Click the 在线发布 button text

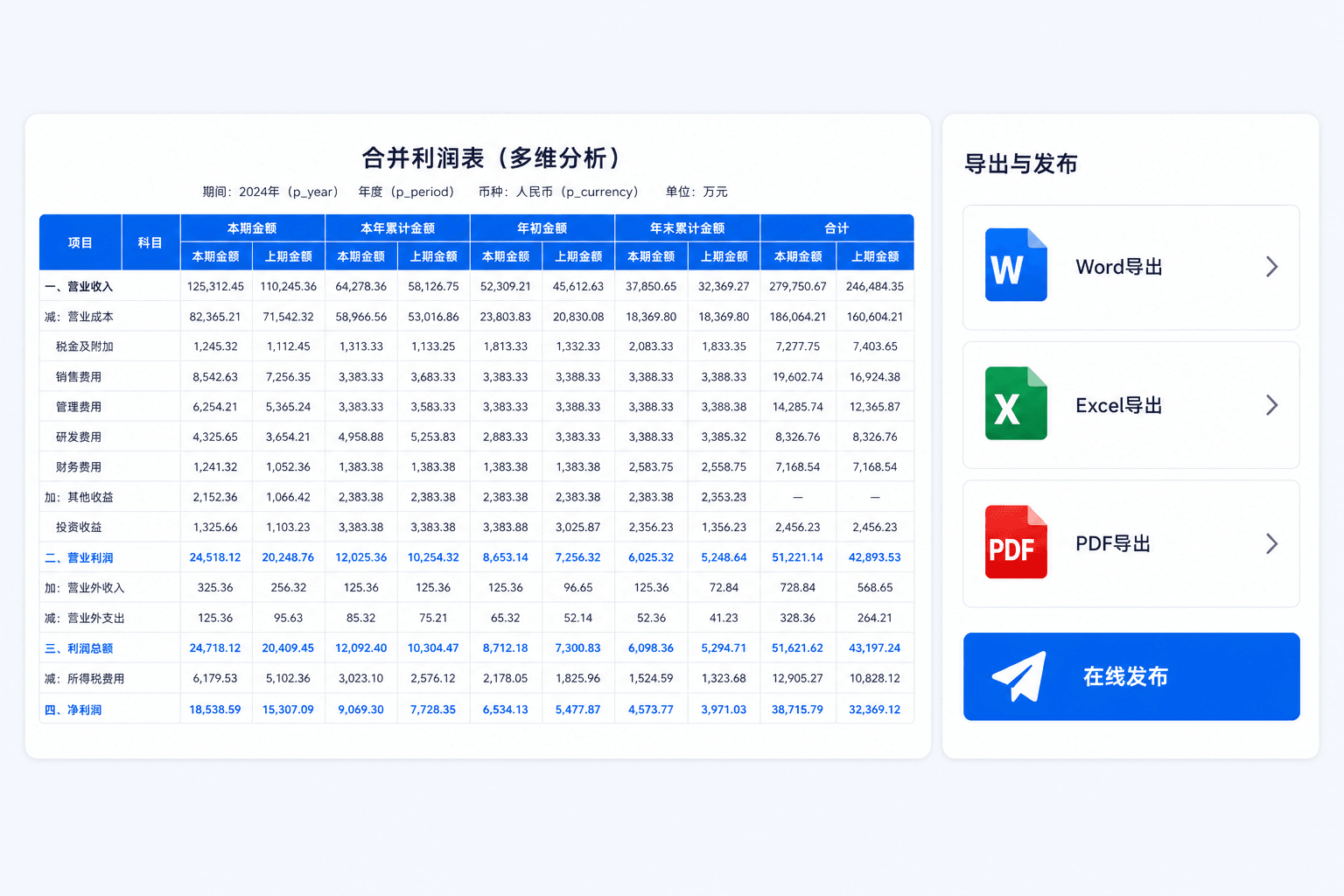click(x=1126, y=676)
